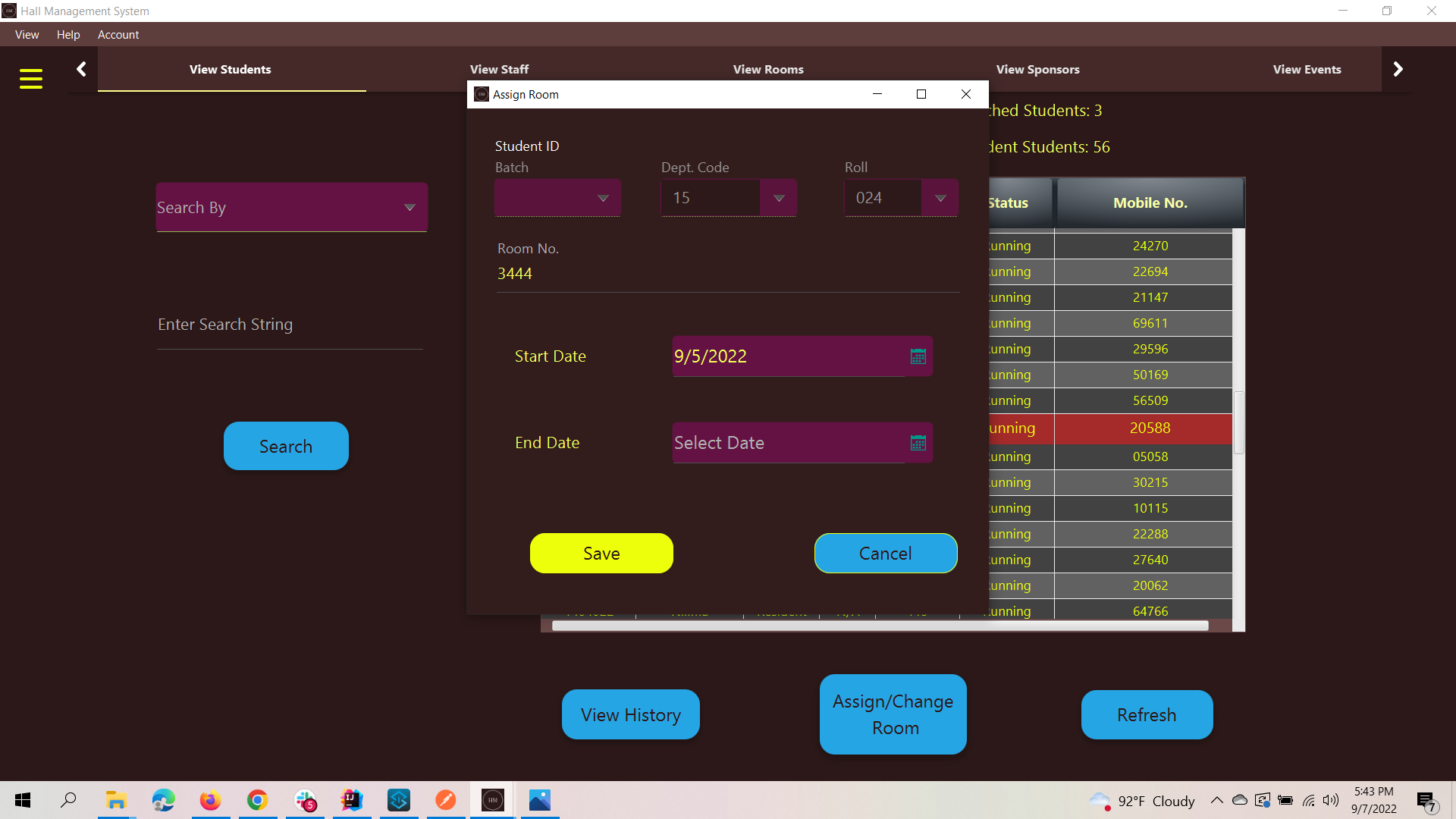Open the hamburger navigation menu
1456x819 pixels.
[x=31, y=78]
